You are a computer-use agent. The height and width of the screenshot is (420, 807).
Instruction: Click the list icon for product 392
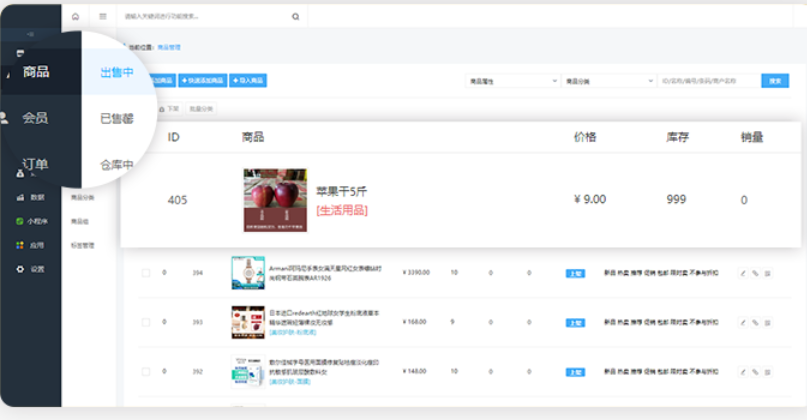pyautogui.click(x=768, y=370)
